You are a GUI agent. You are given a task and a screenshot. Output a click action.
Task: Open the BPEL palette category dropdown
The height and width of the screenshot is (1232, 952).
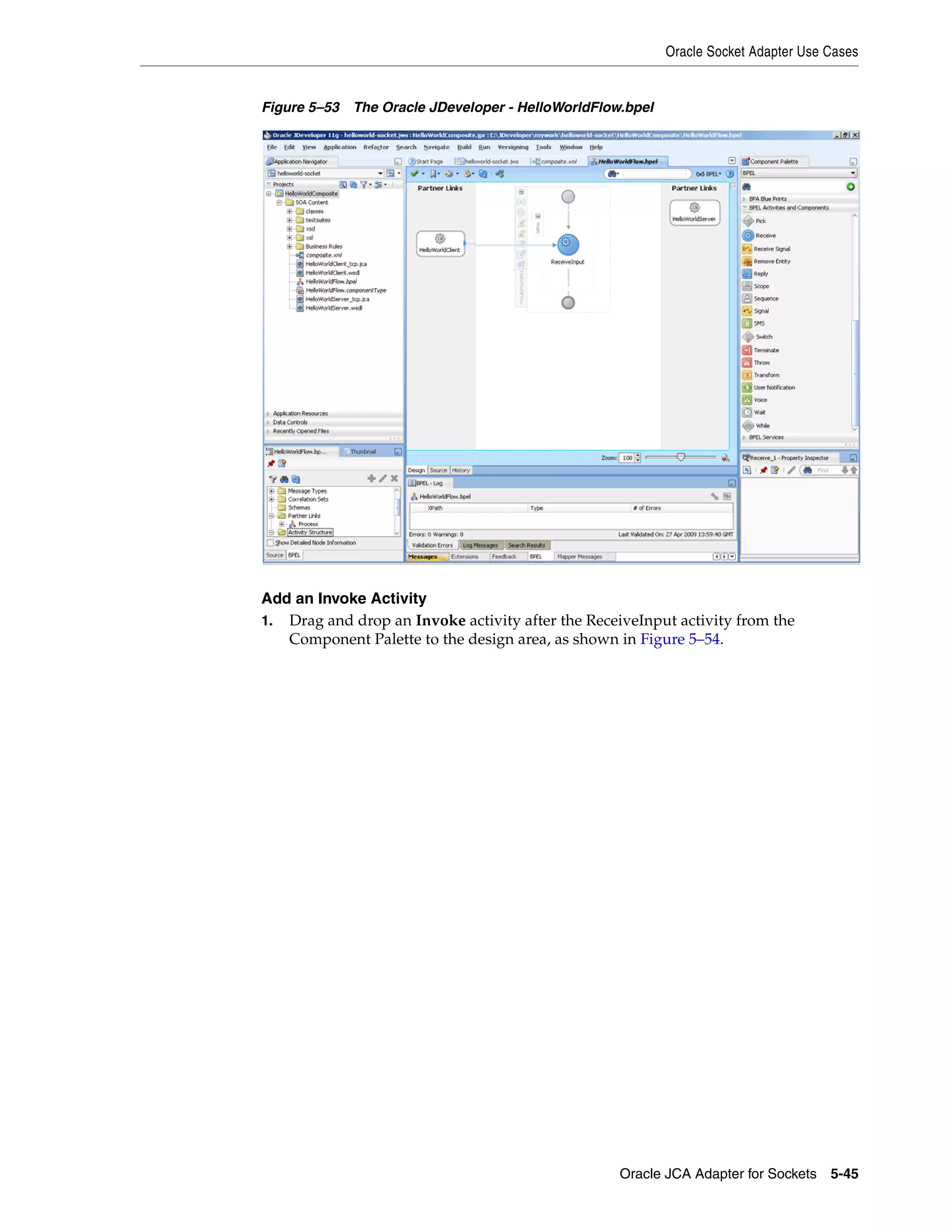[x=853, y=173]
